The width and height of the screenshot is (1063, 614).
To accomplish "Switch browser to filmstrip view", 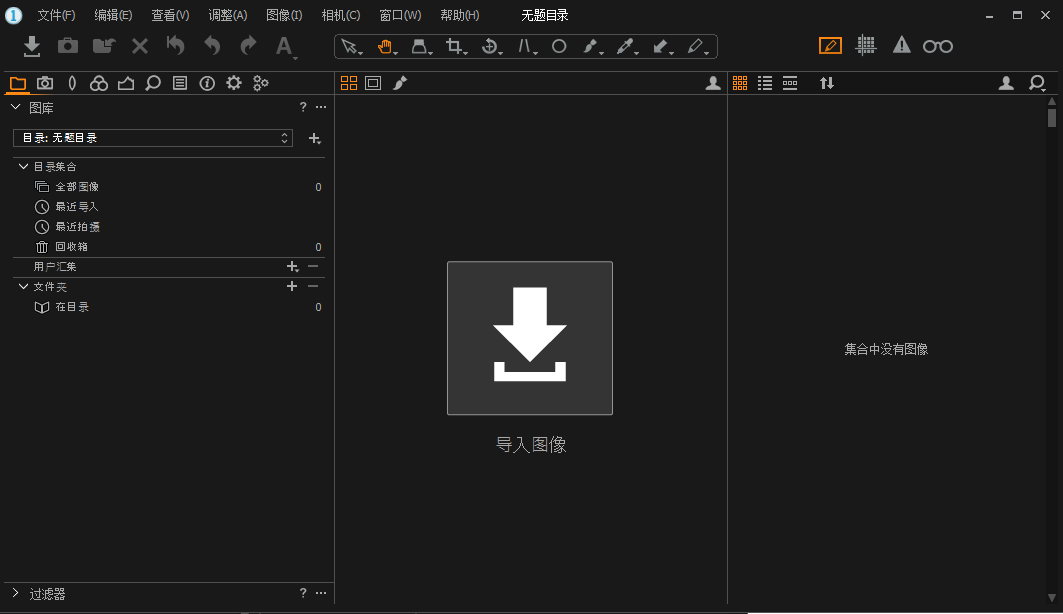I will tap(790, 83).
